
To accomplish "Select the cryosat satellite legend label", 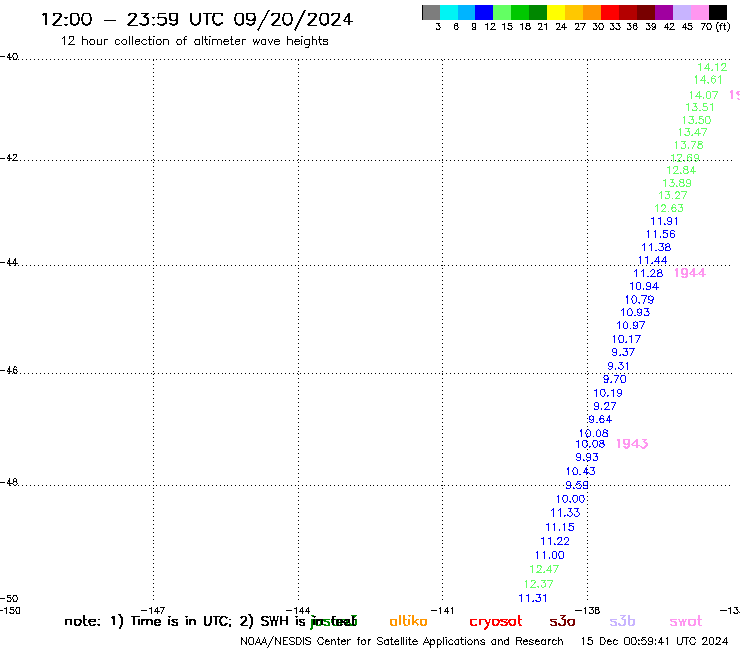I will [x=496, y=622].
